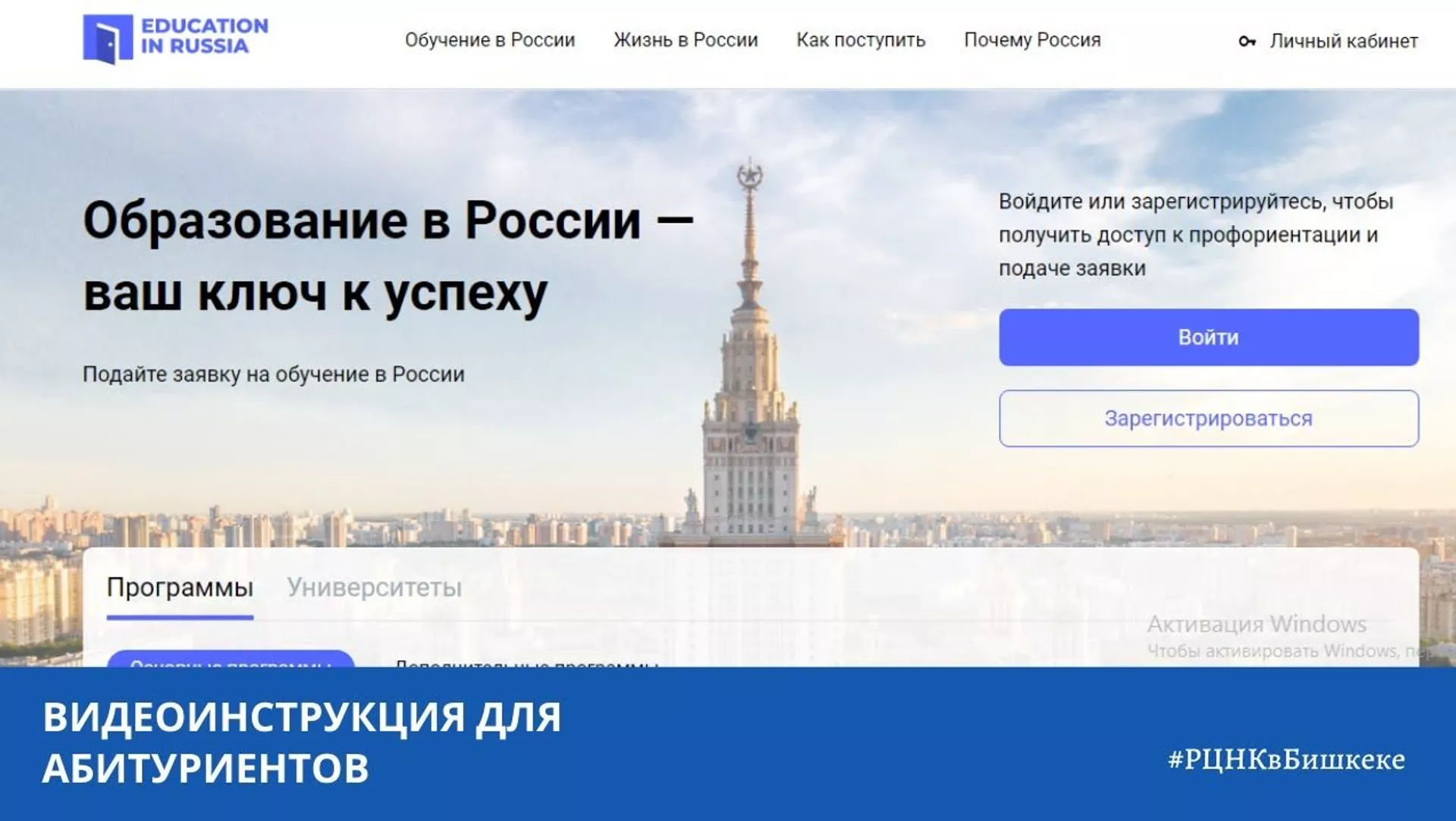Switch to the Университеты tab
1456x821 pixels.
(x=374, y=588)
